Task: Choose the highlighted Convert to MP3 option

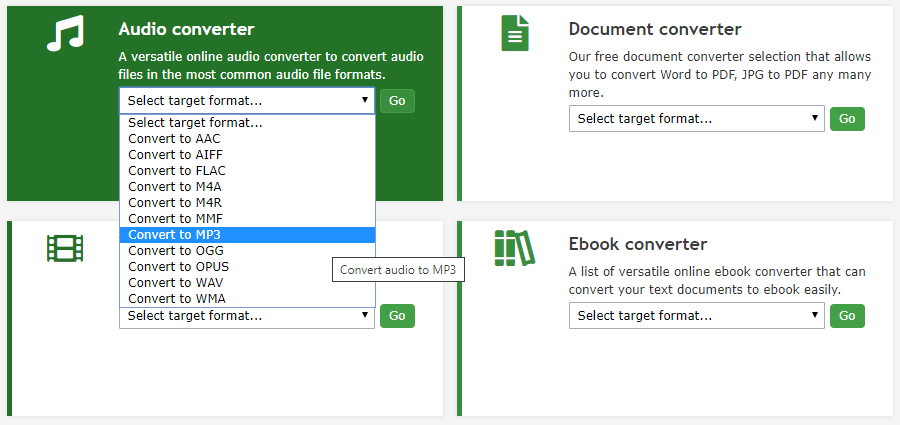Action: (247, 235)
